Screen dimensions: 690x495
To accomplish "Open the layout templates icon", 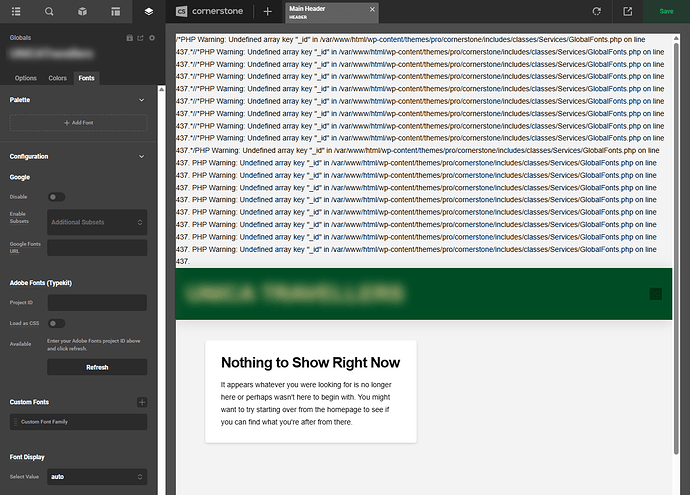I will pyautogui.click(x=115, y=11).
